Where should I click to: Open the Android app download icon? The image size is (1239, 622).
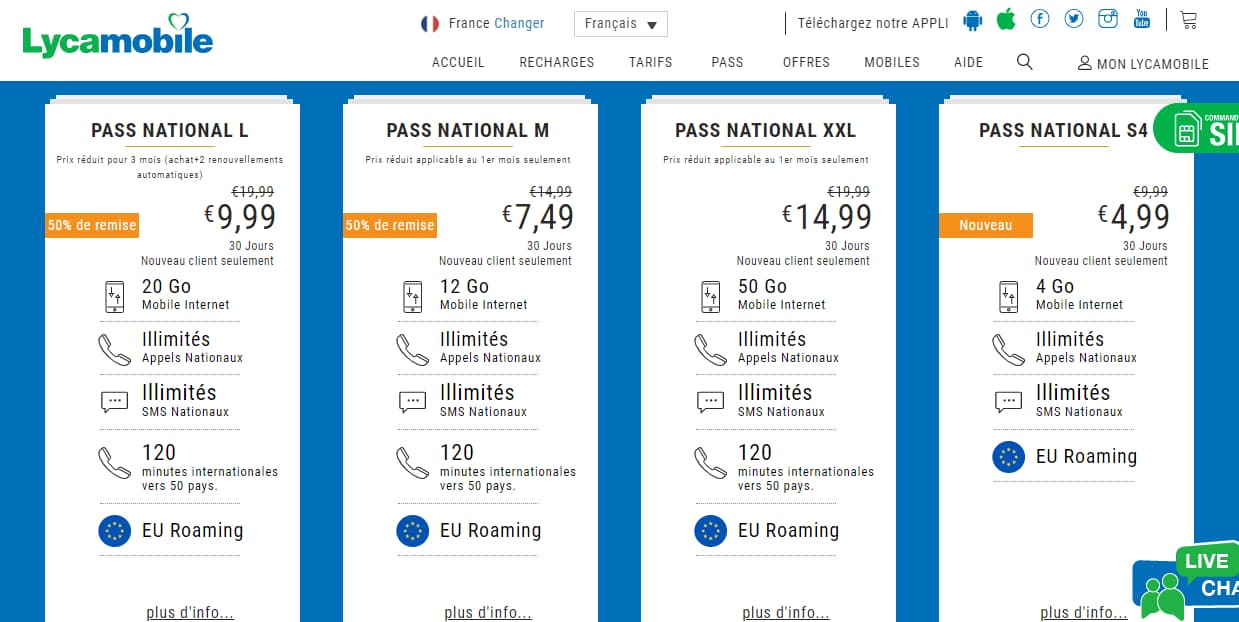pyautogui.click(x=972, y=20)
